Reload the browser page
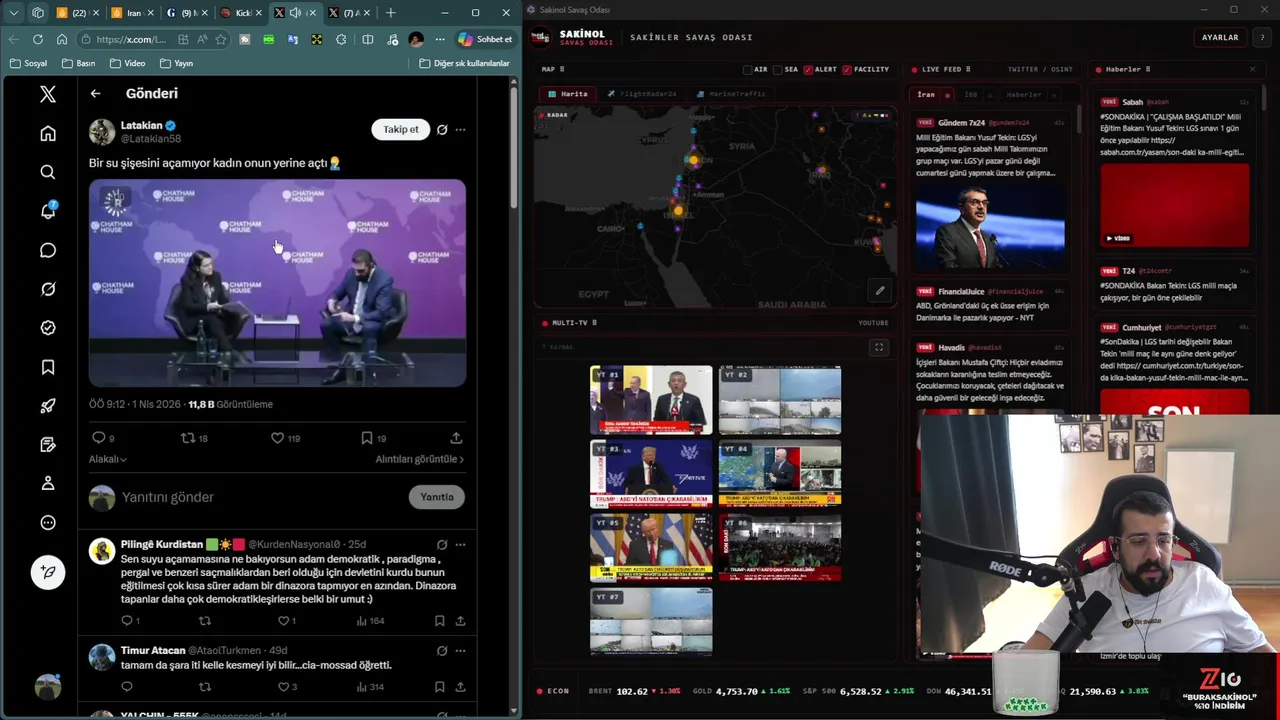1280x720 pixels. pos(37,39)
